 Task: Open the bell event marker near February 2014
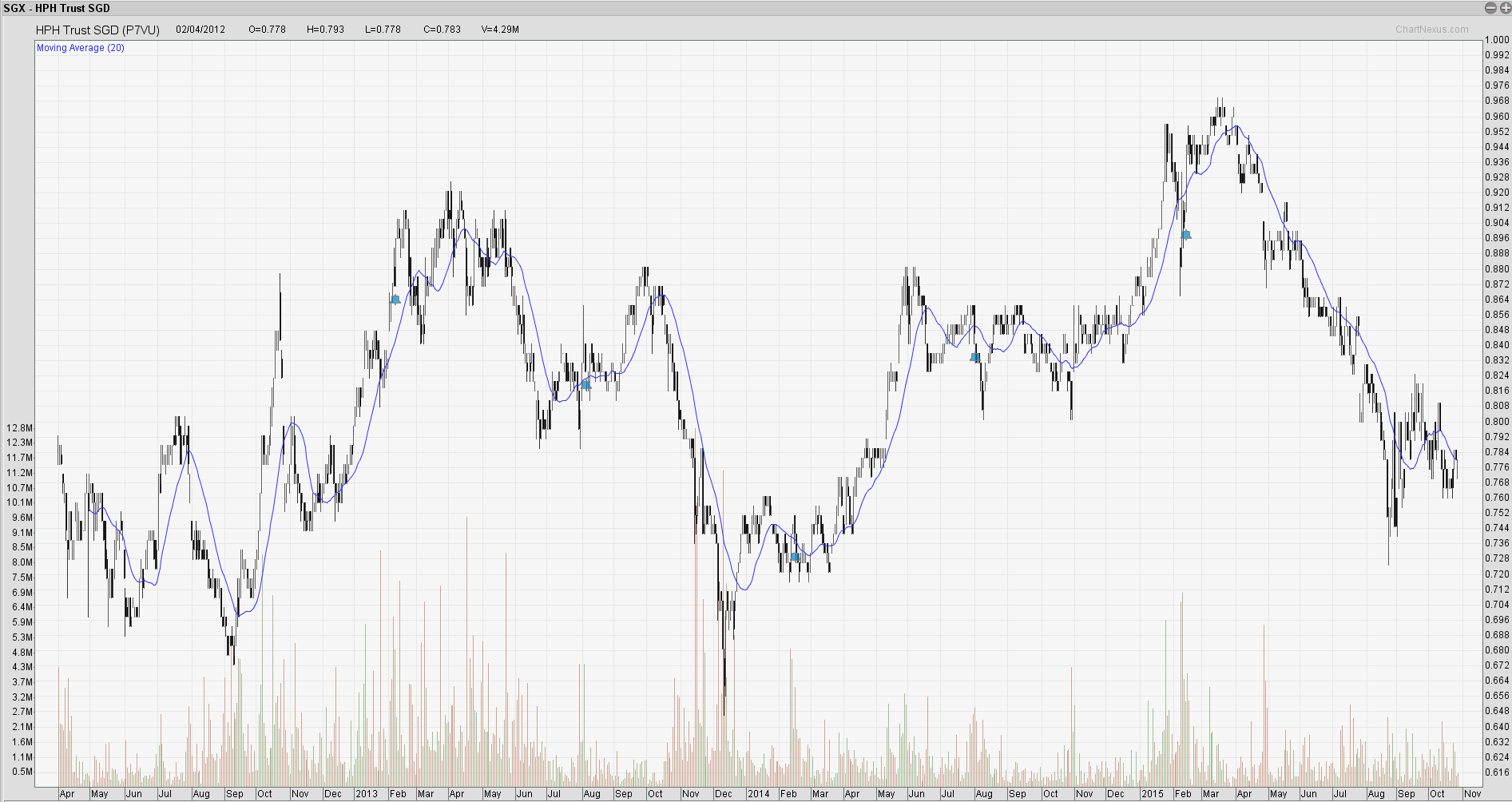click(795, 557)
